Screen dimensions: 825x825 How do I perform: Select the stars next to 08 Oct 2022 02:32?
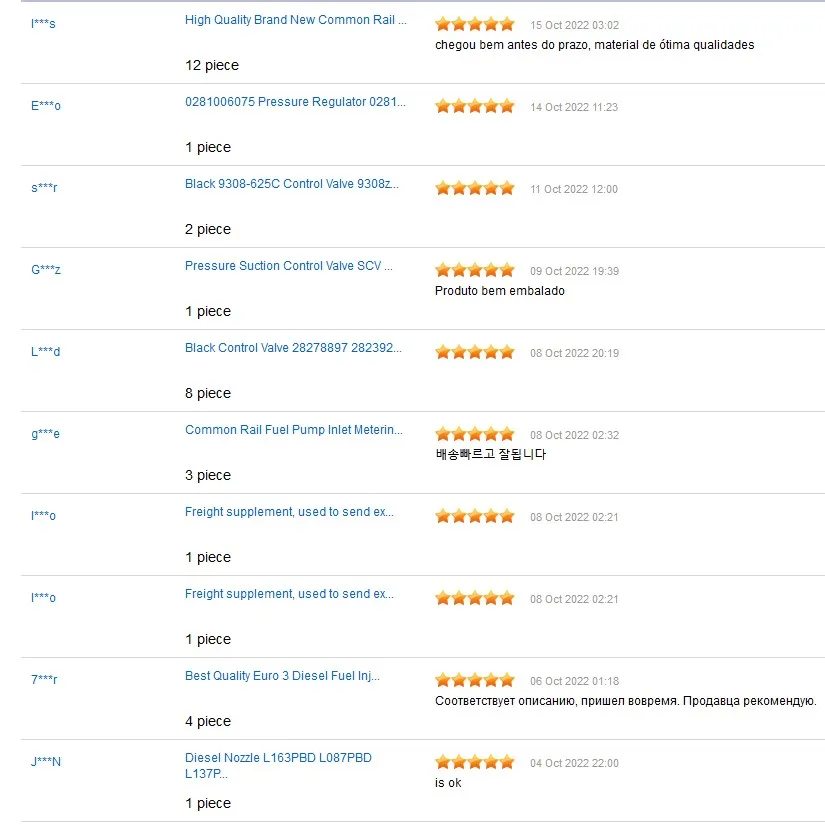coord(474,434)
